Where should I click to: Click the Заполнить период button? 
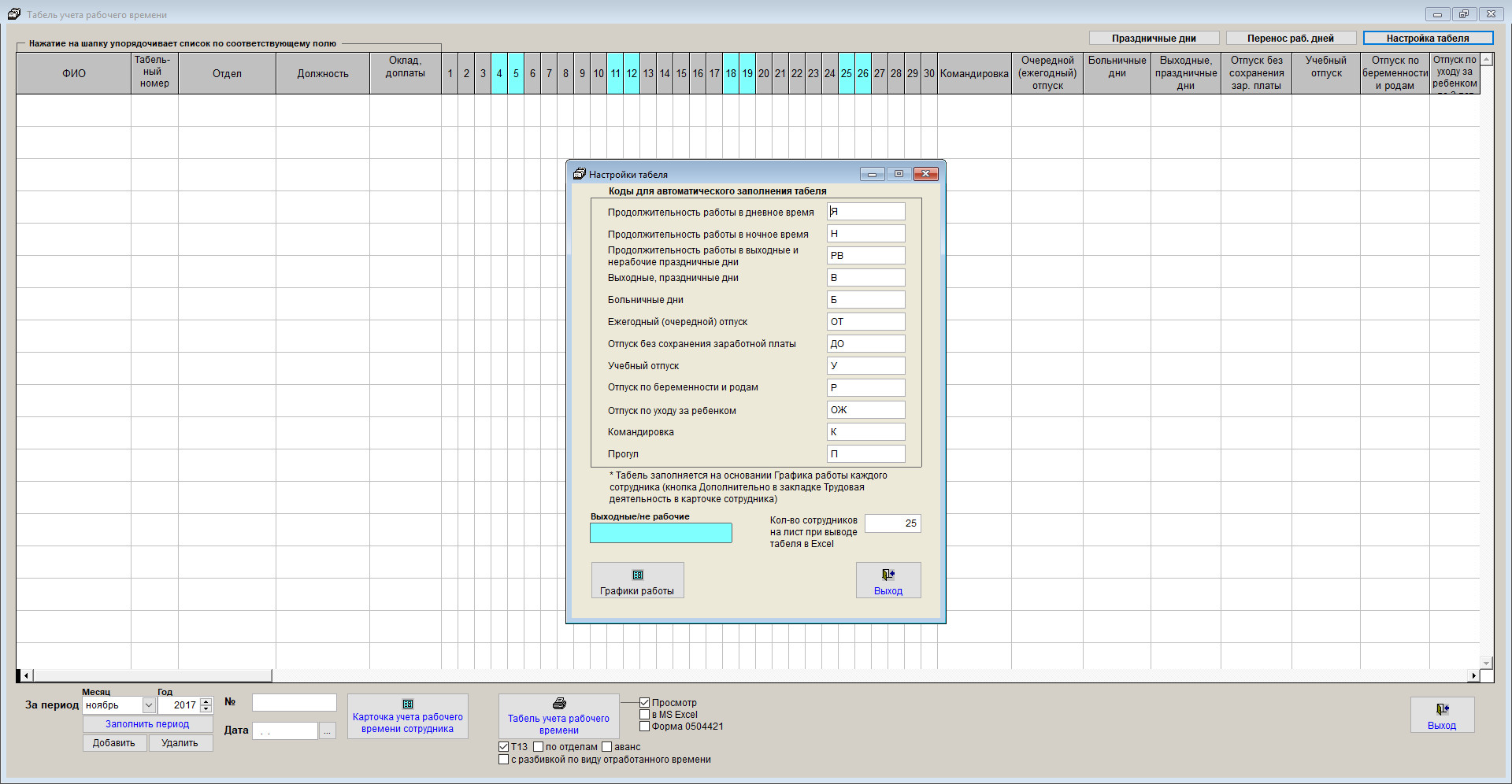point(147,724)
